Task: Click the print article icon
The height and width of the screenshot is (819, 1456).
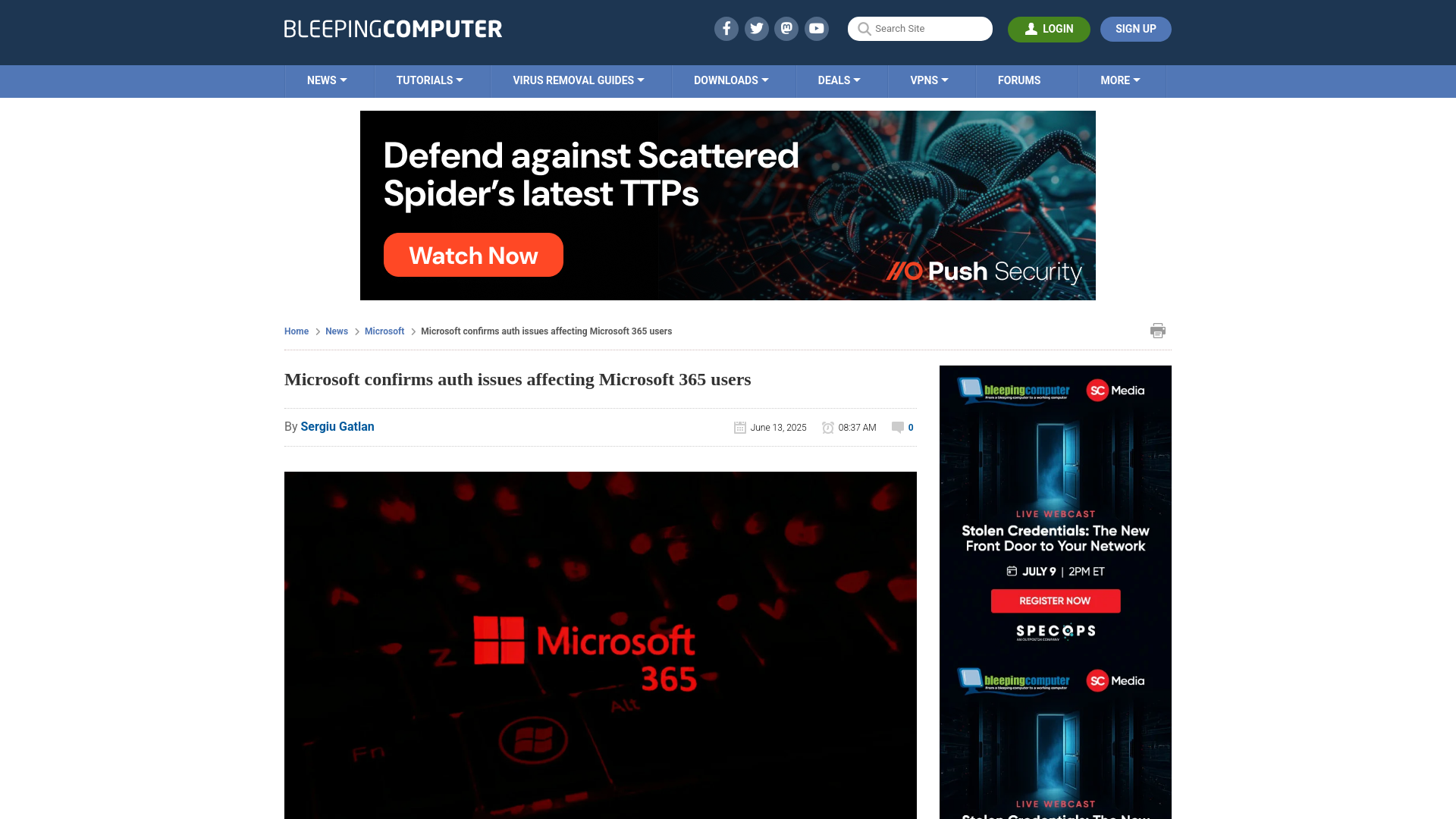Action: click(x=1158, y=331)
